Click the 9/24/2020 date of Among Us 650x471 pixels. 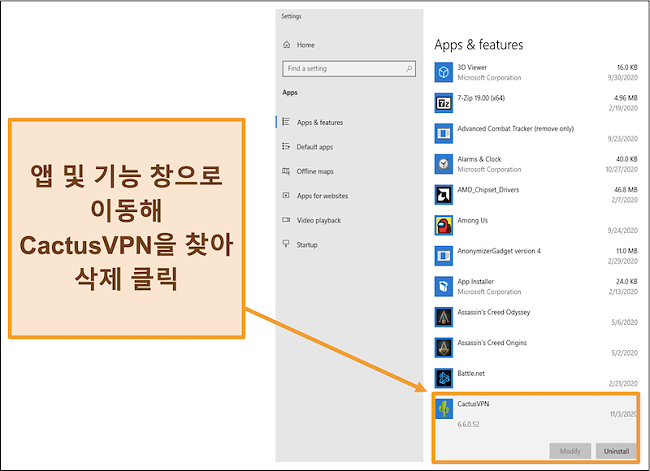pyautogui.click(x=623, y=231)
